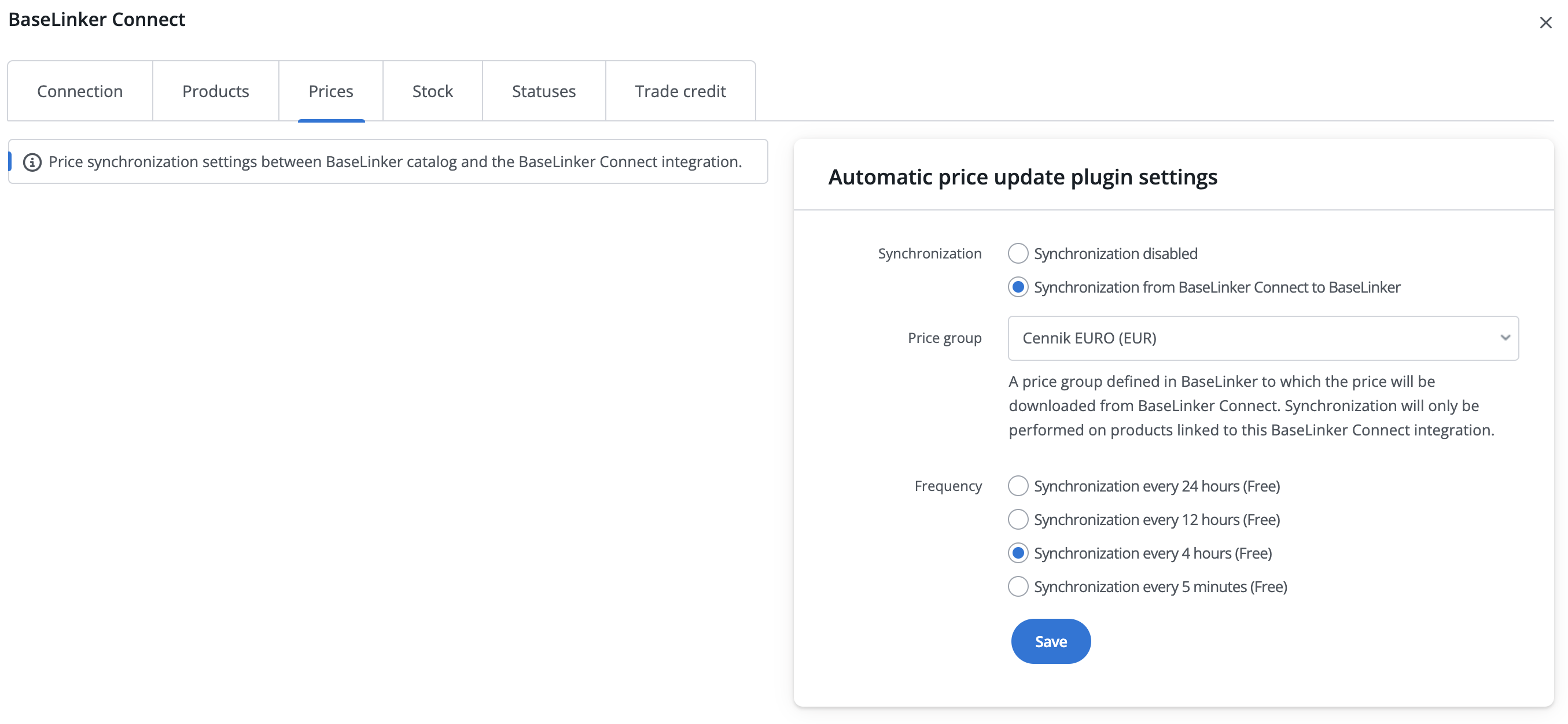
Task: Switch to the Products tab
Action: (215, 91)
